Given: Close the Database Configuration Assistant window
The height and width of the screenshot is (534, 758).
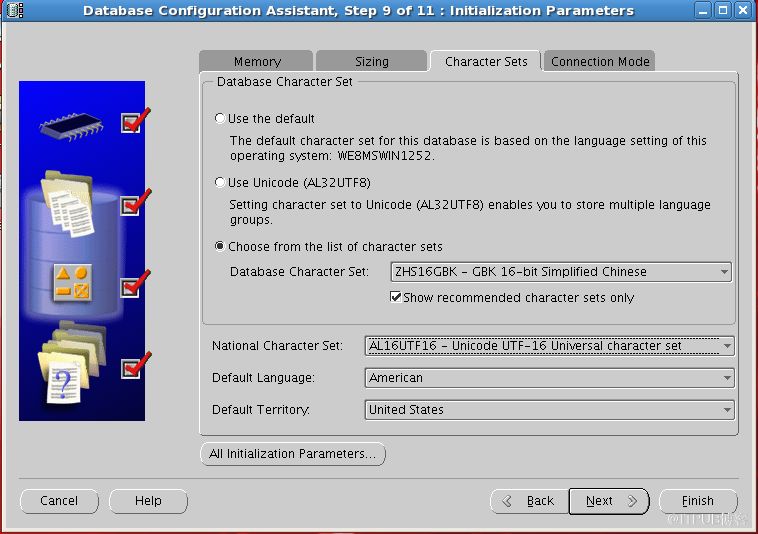Looking at the screenshot, I should tap(743, 10).
